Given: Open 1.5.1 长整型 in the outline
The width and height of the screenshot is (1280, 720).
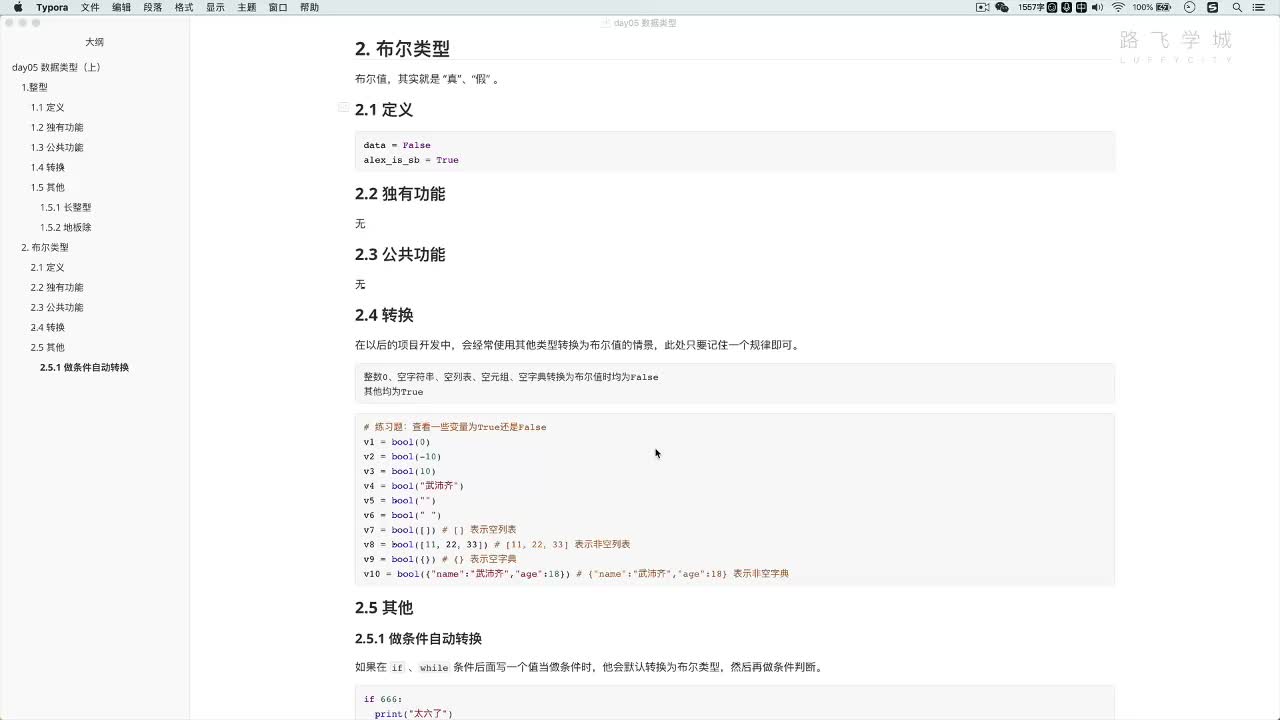Looking at the screenshot, I should point(65,207).
